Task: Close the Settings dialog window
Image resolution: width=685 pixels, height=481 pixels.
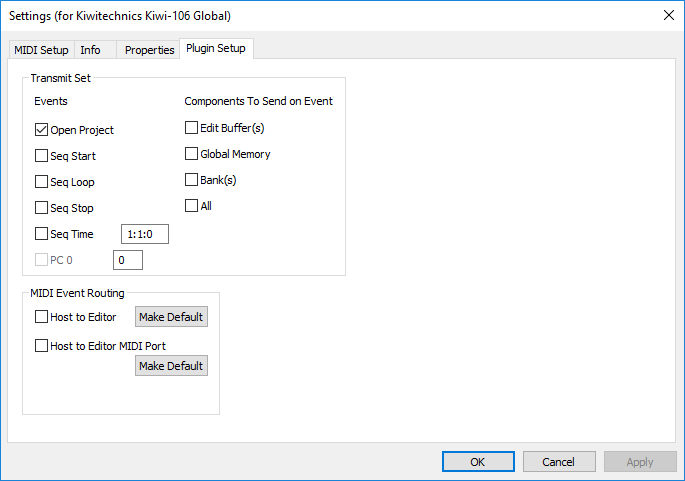Action: pyautogui.click(x=668, y=15)
